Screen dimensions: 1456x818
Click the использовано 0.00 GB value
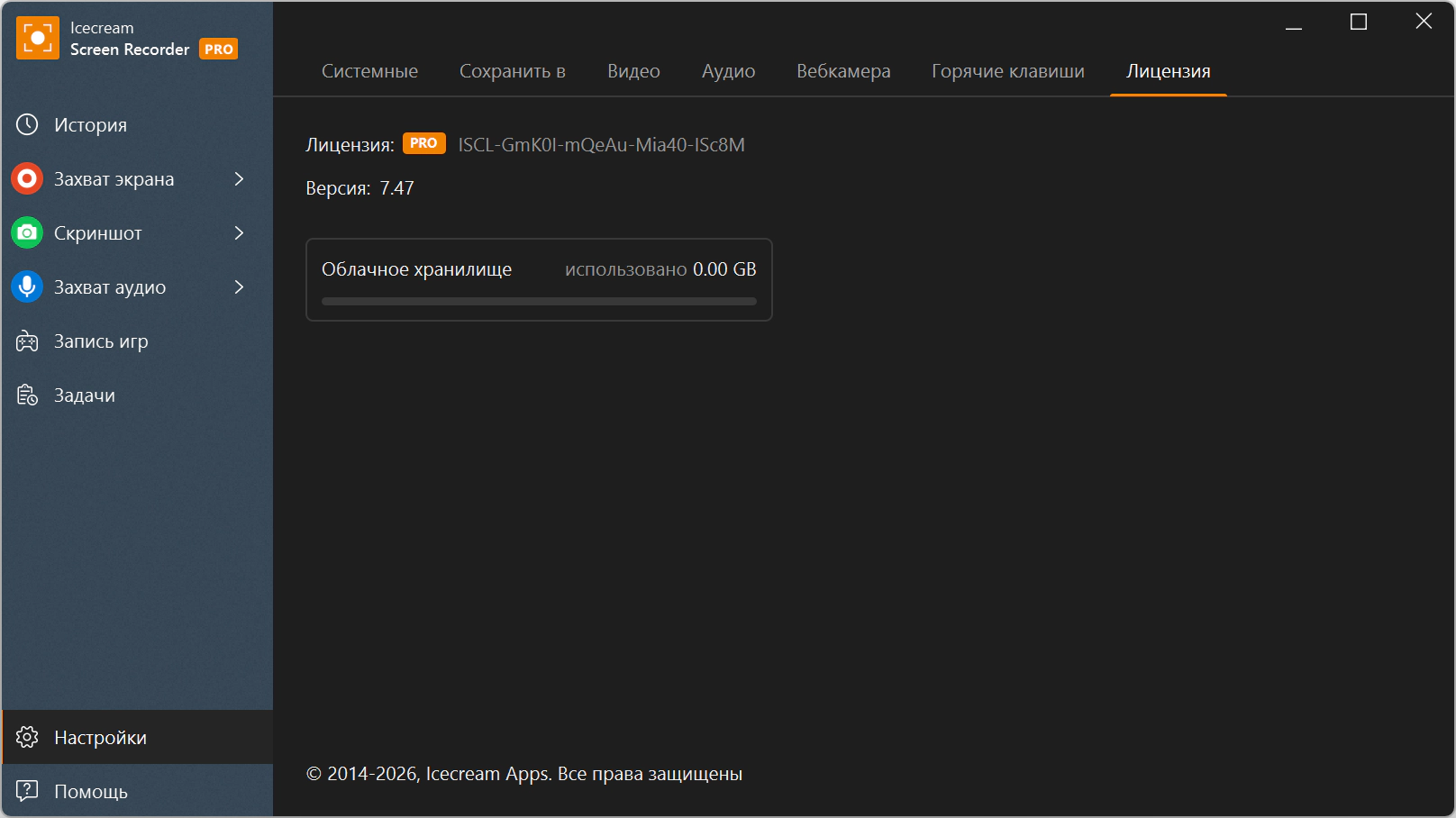click(660, 269)
